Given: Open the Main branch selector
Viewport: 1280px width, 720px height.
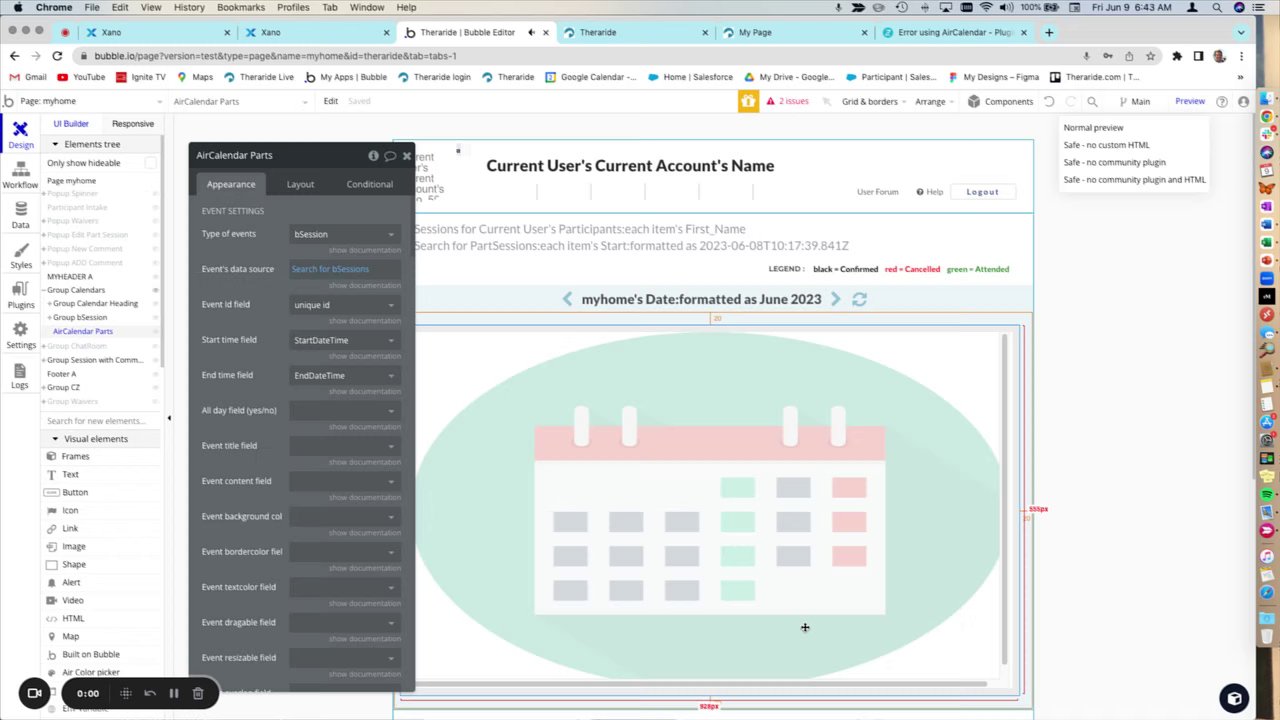Looking at the screenshot, I should coord(1134,101).
